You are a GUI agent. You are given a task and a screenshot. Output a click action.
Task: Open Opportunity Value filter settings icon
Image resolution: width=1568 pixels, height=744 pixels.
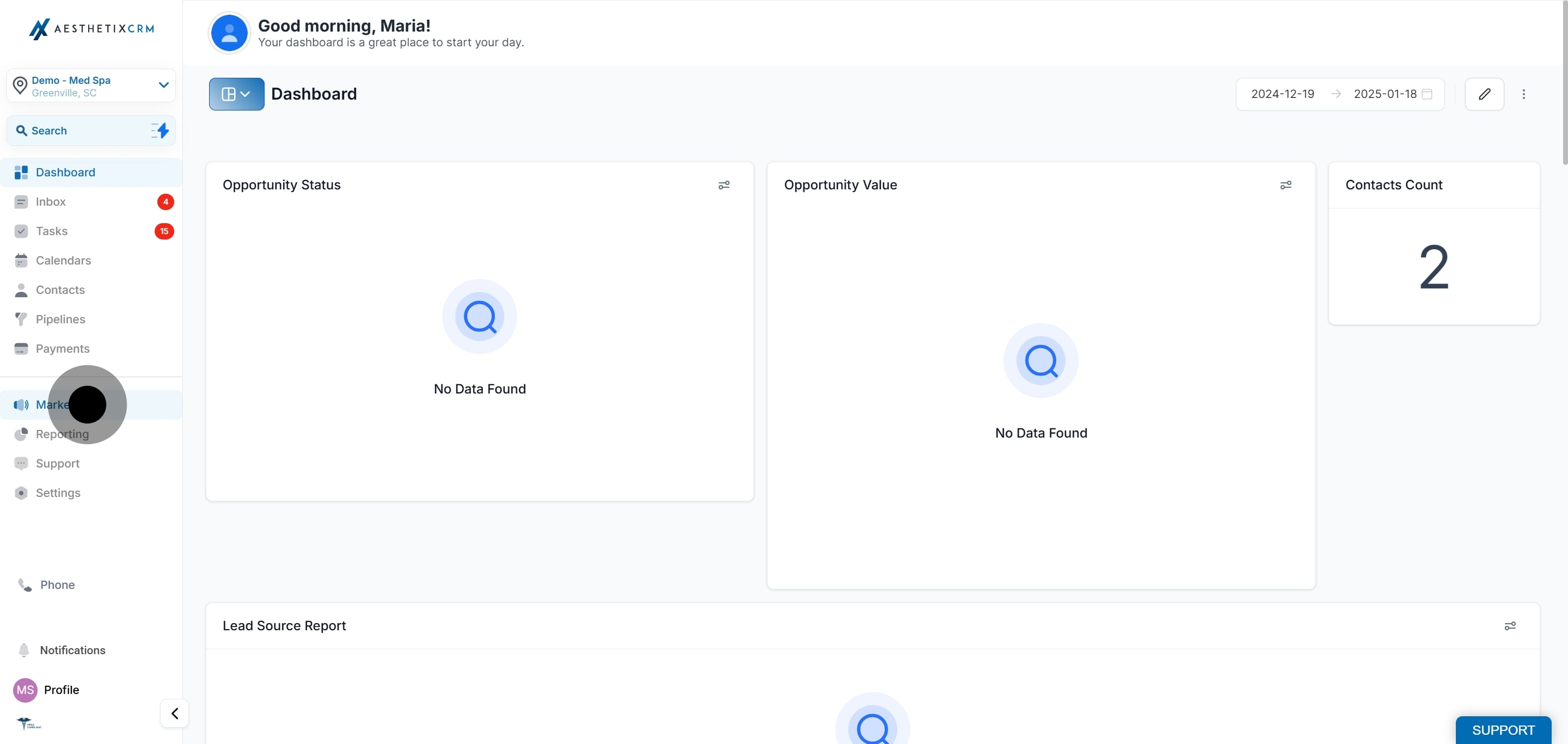pos(1285,185)
